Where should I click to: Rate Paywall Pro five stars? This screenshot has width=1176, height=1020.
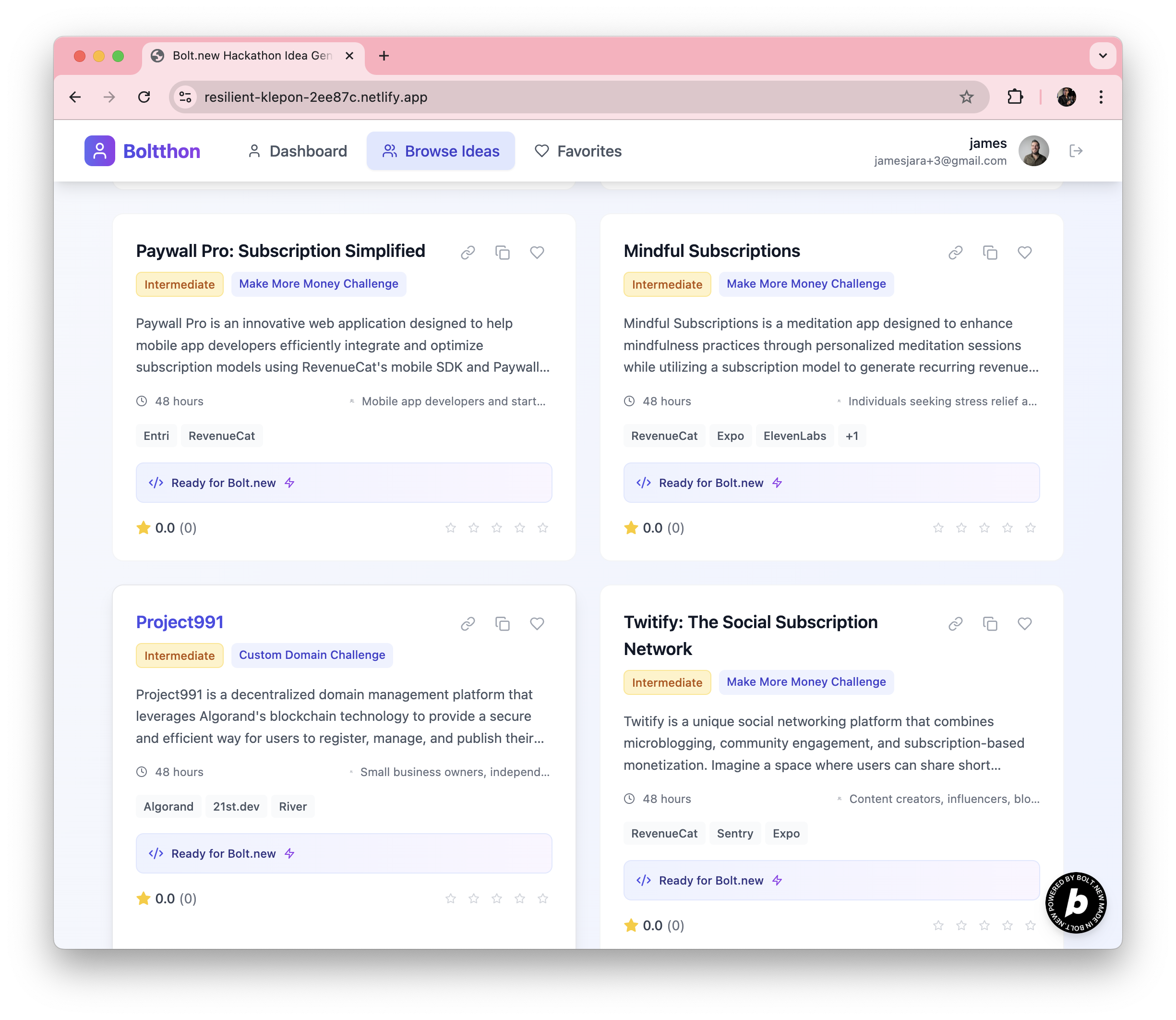pos(543,528)
